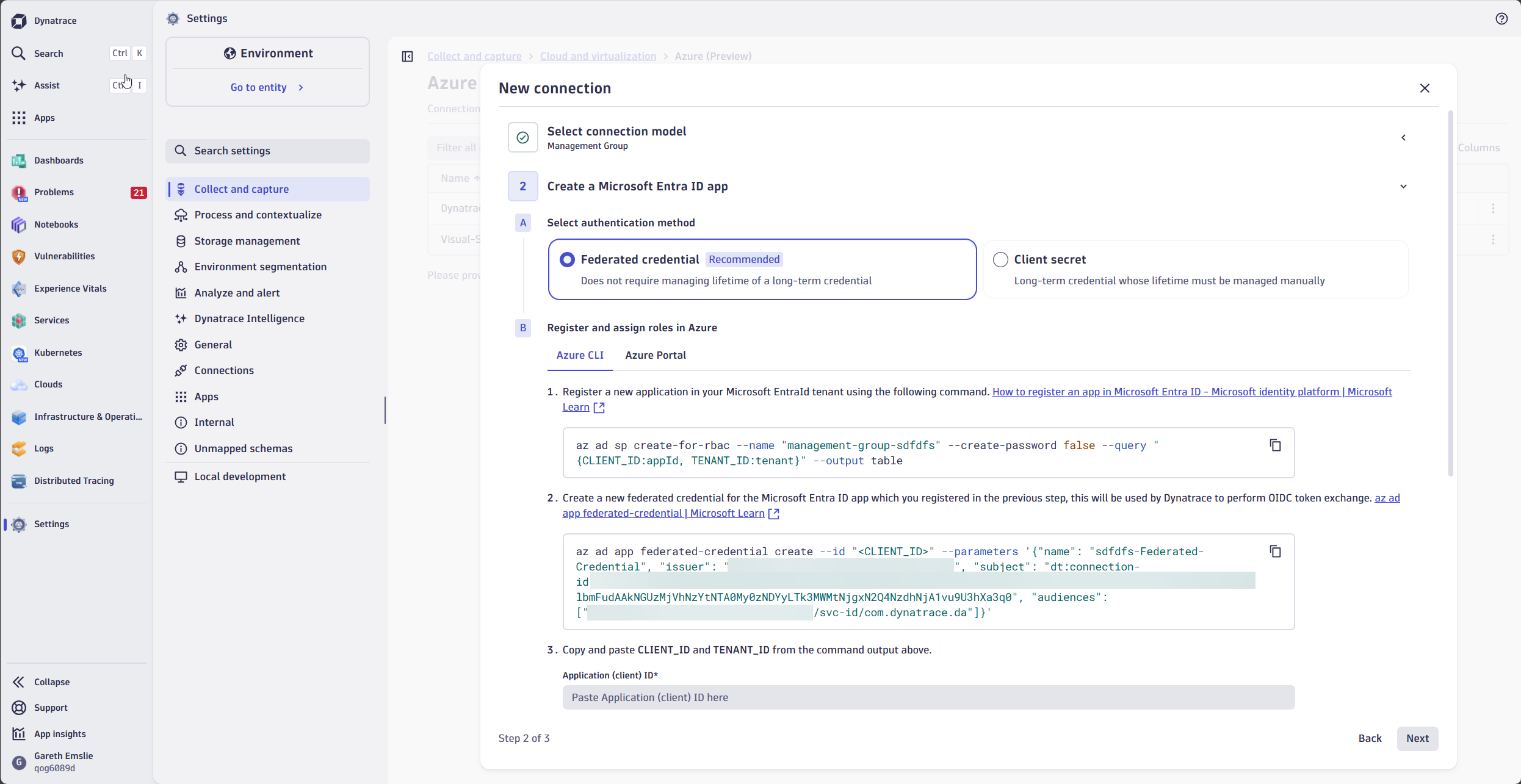Open the Dashboards app icon
1521x784 pixels.
tap(19, 160)
